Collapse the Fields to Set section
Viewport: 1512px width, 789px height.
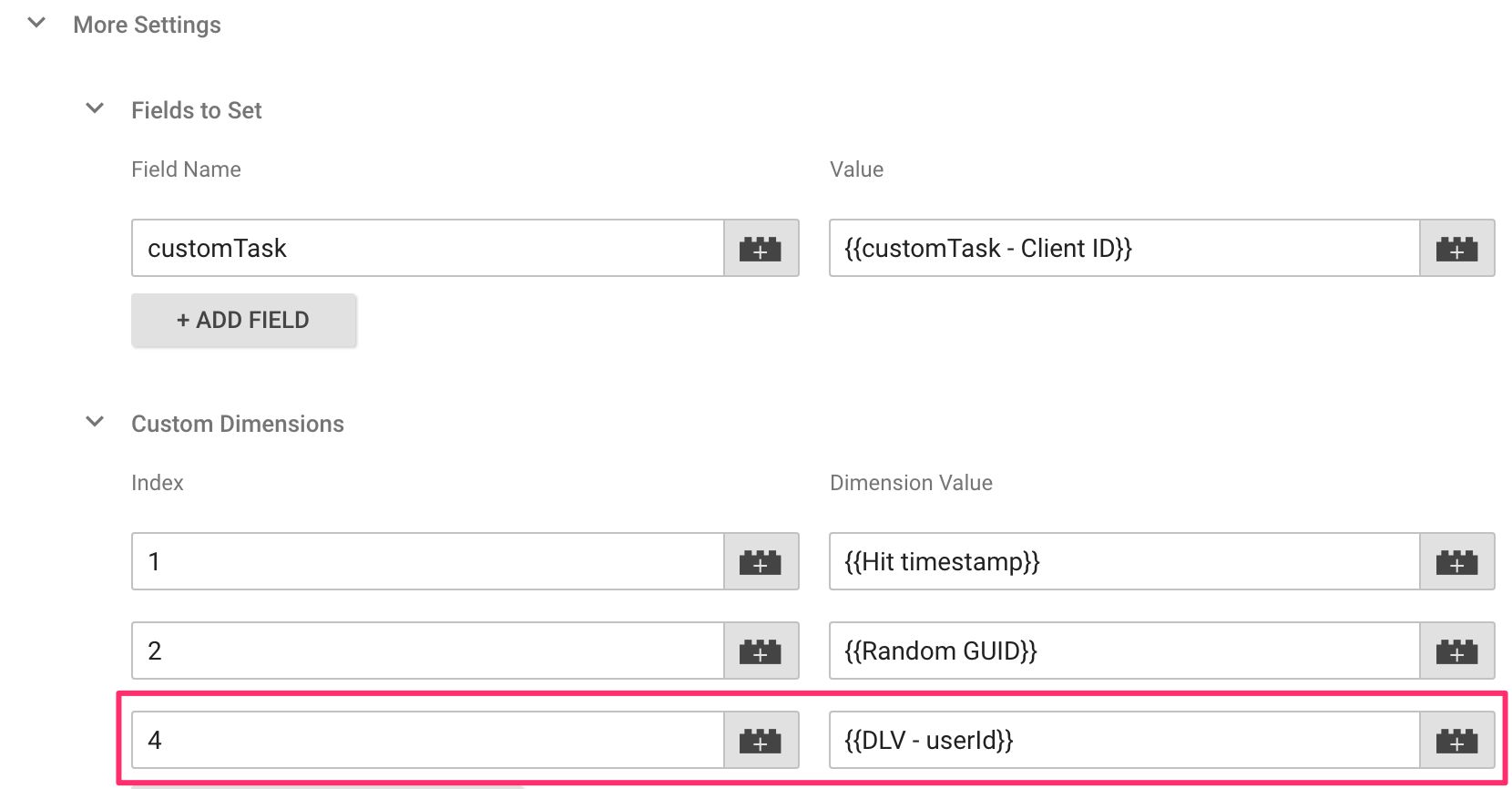click(x=95, y=108)
